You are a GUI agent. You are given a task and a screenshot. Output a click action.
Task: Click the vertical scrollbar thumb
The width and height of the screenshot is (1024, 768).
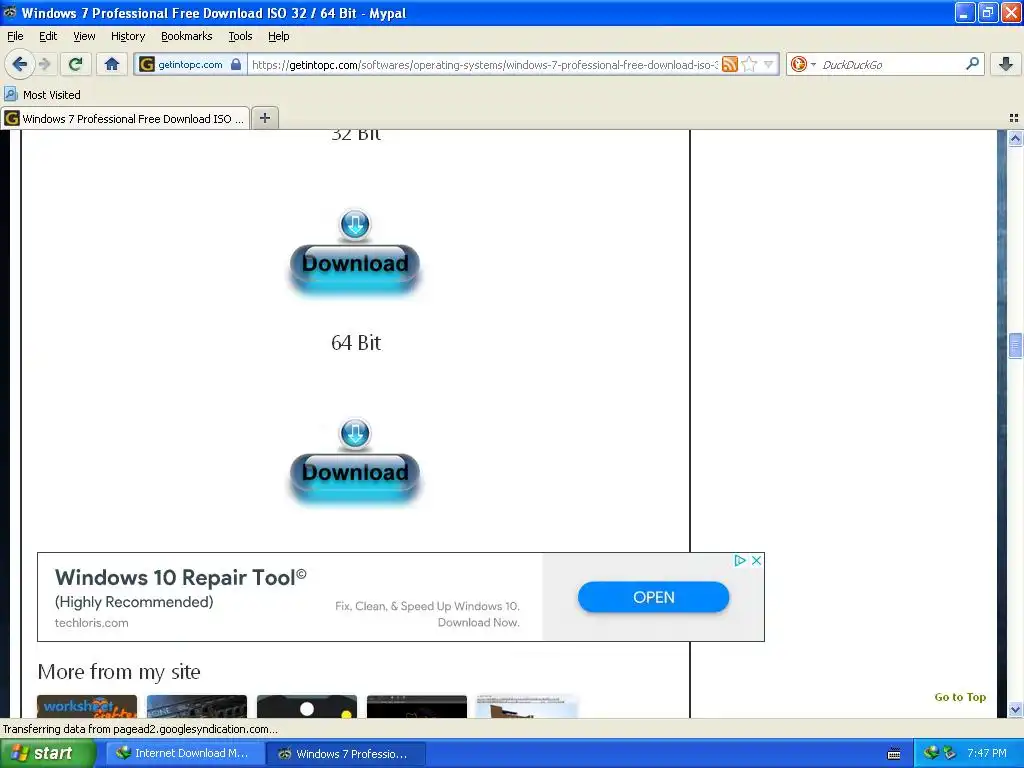[x=1015, y=345]
